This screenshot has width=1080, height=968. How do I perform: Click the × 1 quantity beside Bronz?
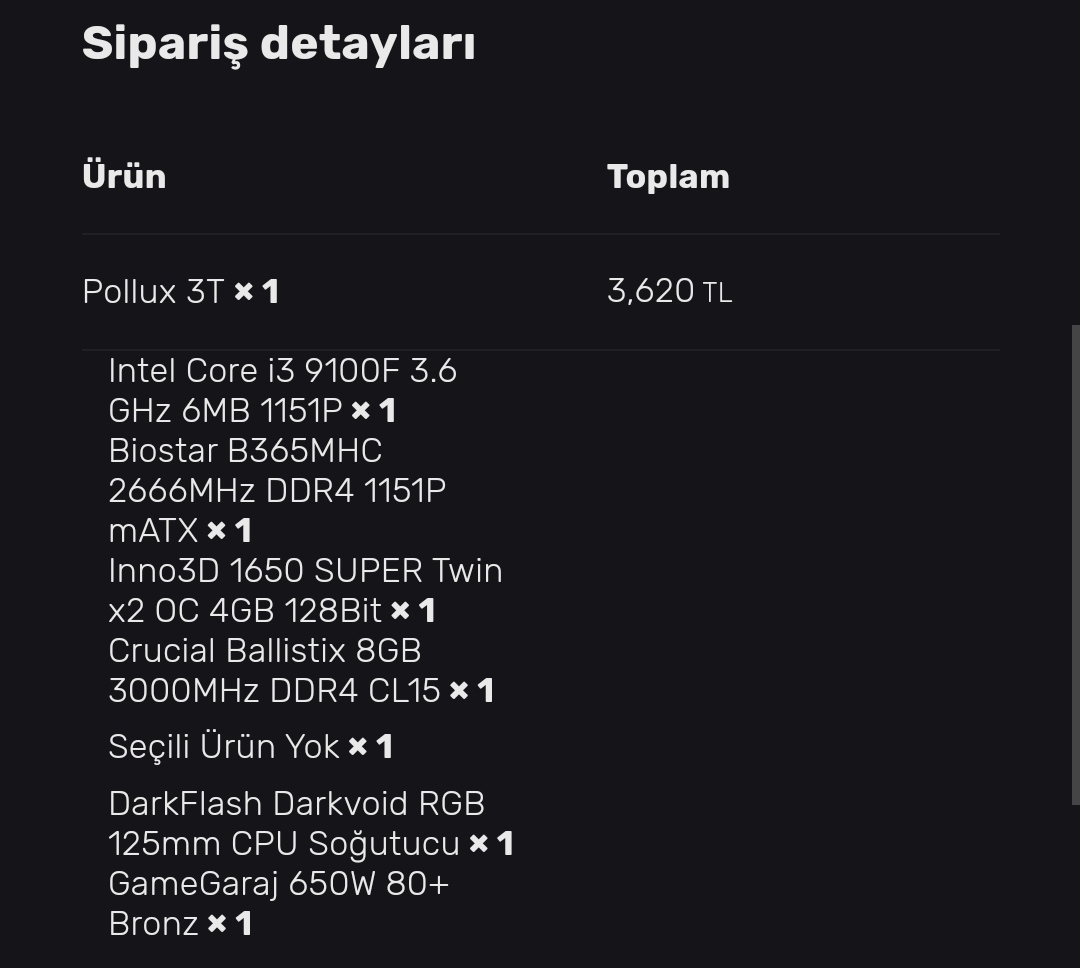point(229,924)
